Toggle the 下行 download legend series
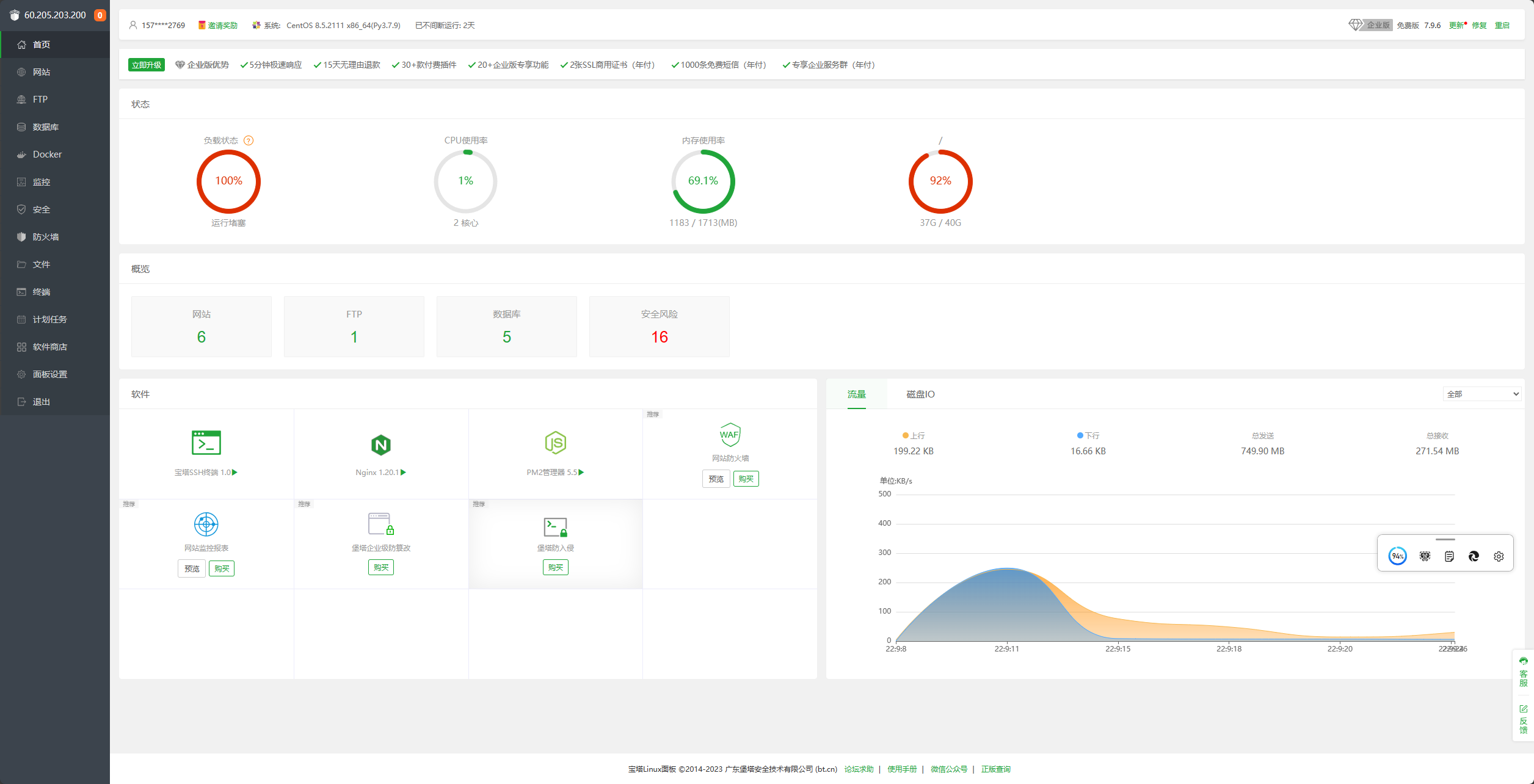1534x784 pixels. pos(1088,435)
